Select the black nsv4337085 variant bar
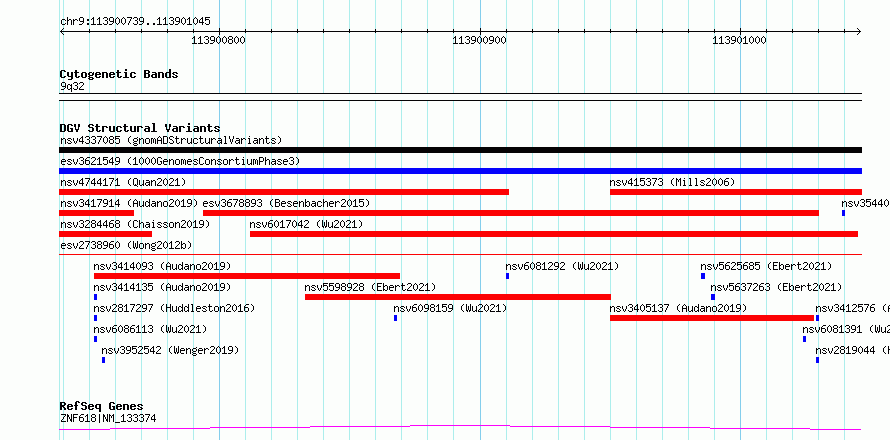 coord(460,150)
